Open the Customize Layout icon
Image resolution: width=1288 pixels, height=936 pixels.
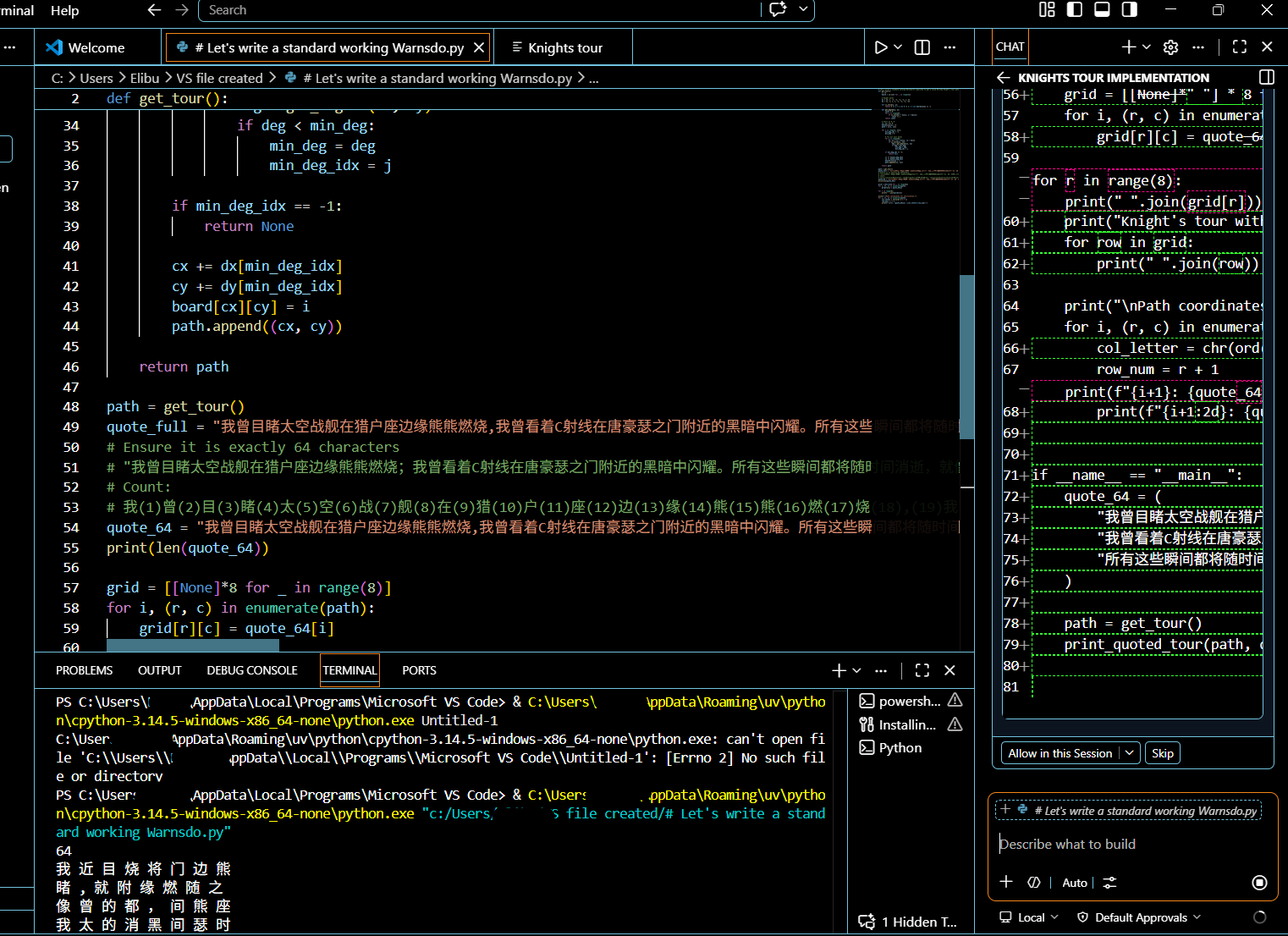pos(1047,10)
